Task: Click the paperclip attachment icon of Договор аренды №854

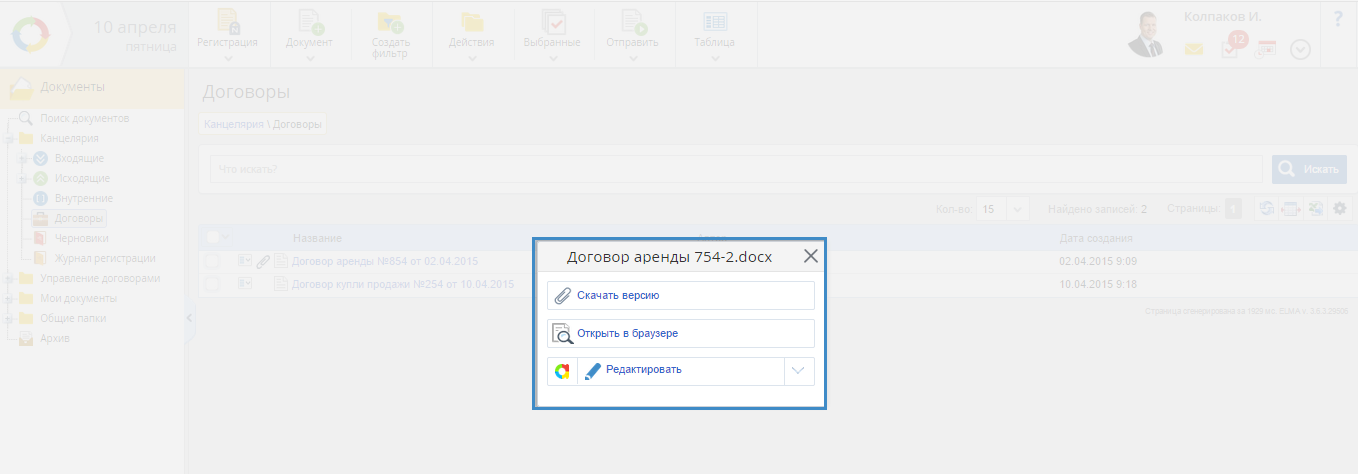Action: coord(263,261)
